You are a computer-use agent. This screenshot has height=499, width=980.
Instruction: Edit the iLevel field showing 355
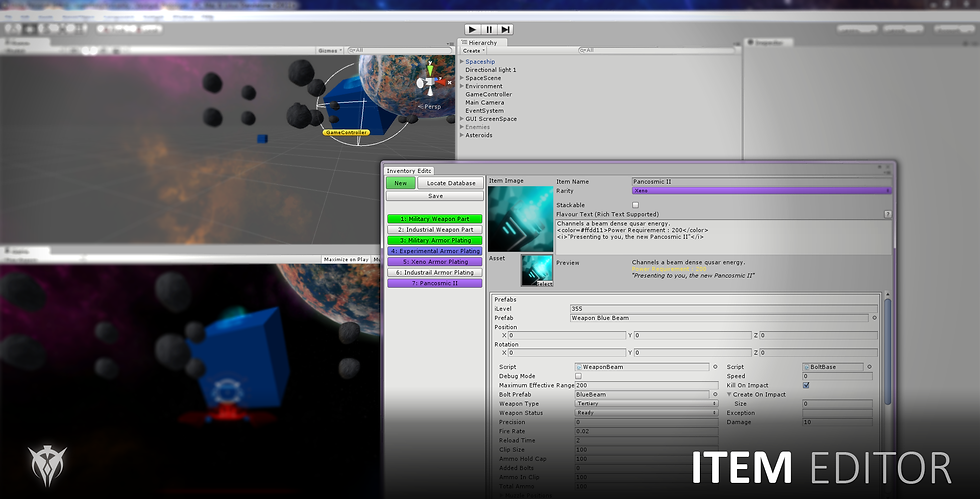click(x=724, y=309)
